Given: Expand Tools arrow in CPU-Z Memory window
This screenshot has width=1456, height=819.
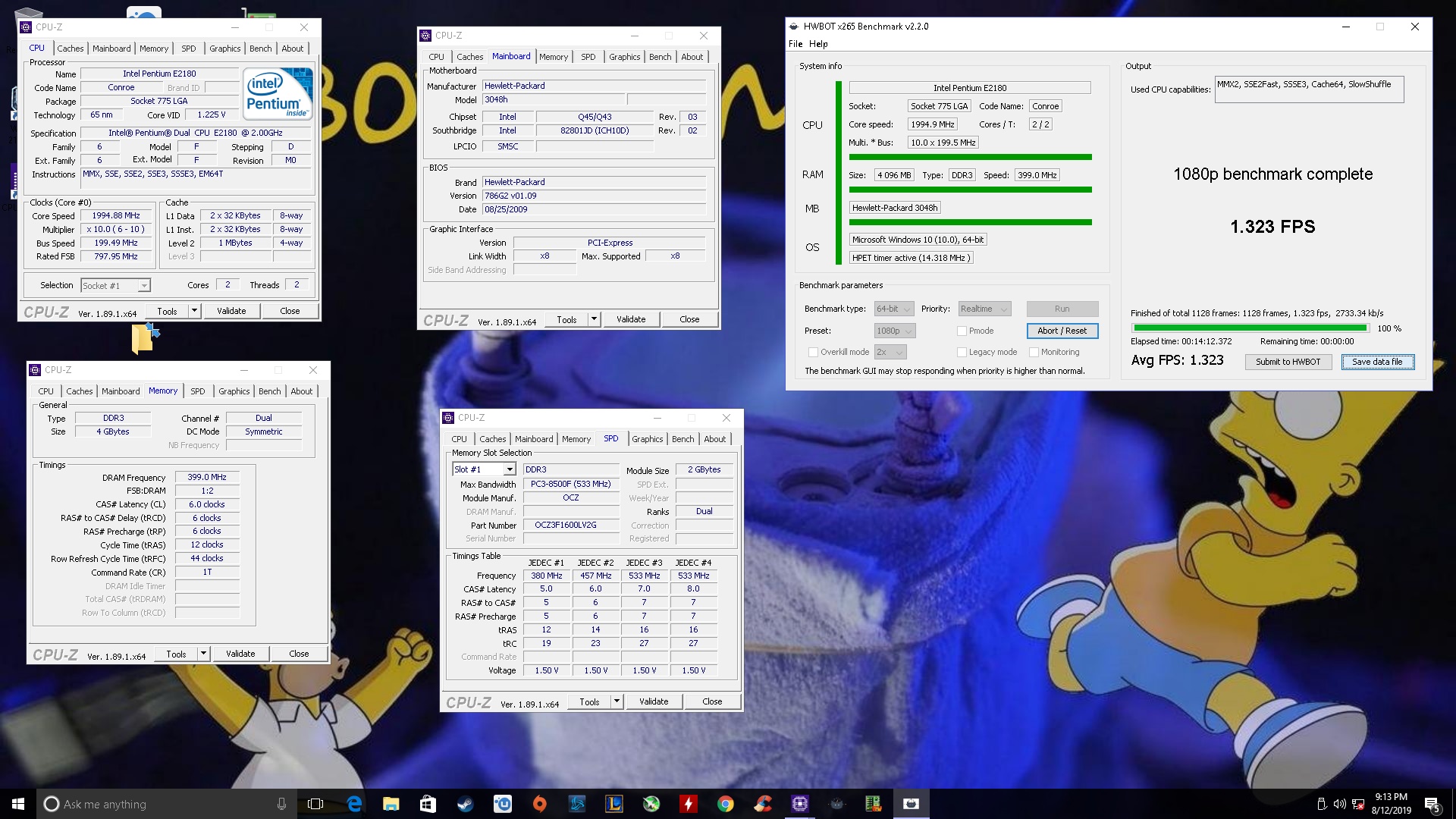Looking at the screenshot, I should click(x=203, y=654).
